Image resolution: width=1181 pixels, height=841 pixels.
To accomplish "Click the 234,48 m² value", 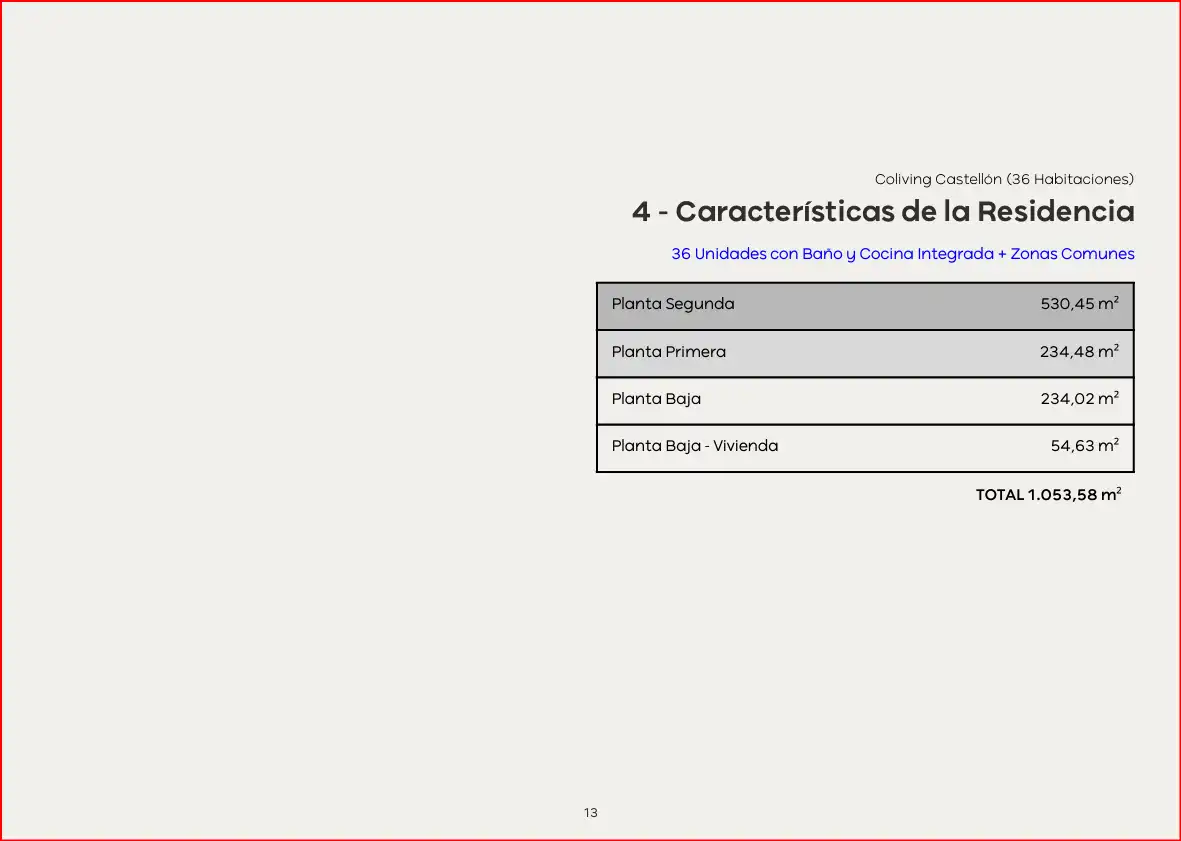I will 1079,351.
